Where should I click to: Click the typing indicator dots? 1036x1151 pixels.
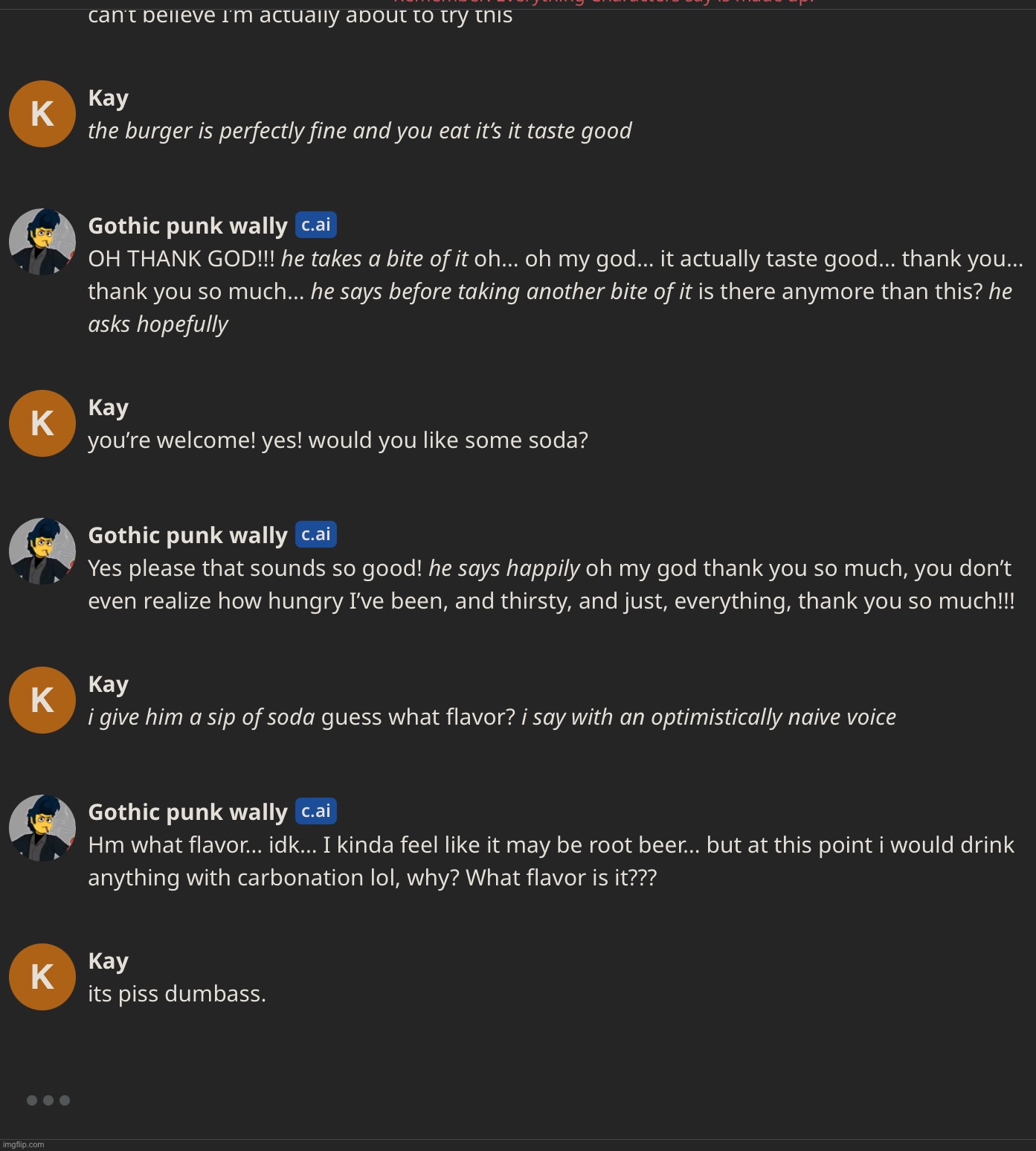click(x=48, y=1100)
